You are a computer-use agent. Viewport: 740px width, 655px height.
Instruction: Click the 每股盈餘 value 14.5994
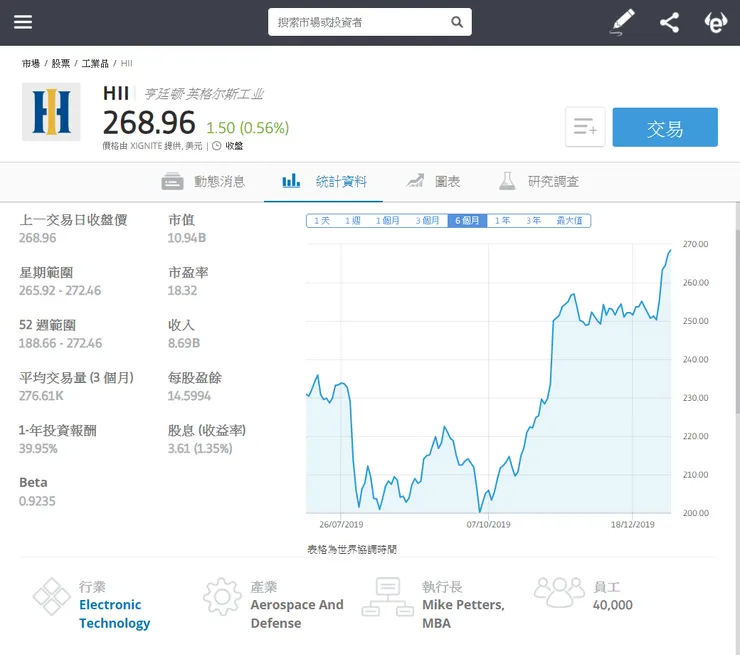[189, 396]
